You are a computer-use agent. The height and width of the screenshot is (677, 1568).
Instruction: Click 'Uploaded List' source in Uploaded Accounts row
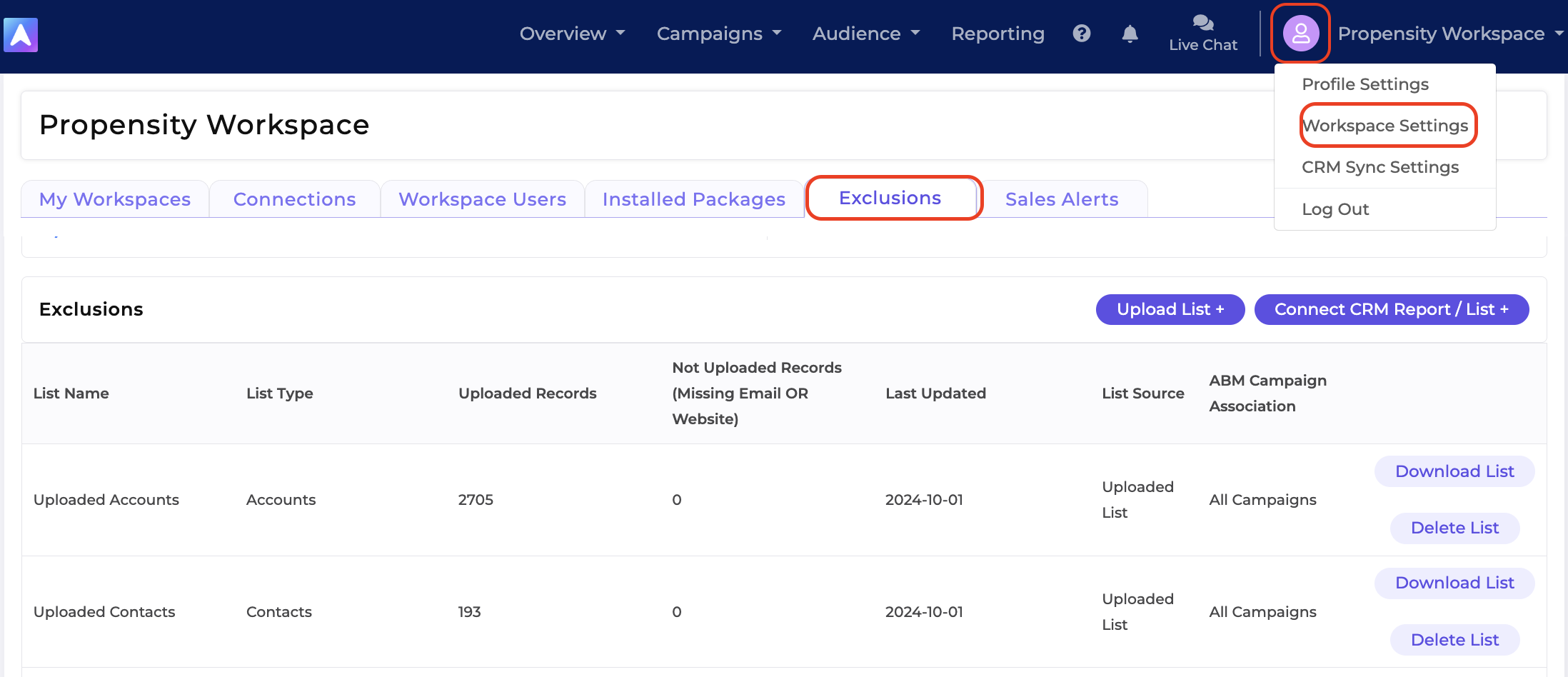click(1137, 500)
